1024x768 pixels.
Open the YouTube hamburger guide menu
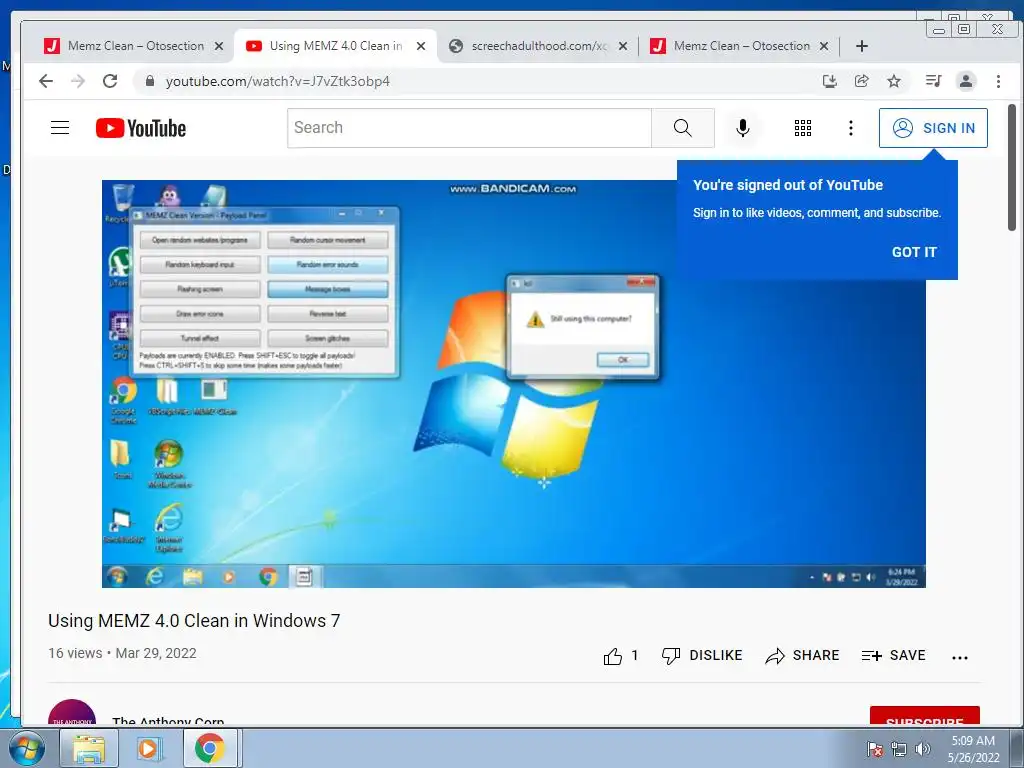(x=60, y=127)
